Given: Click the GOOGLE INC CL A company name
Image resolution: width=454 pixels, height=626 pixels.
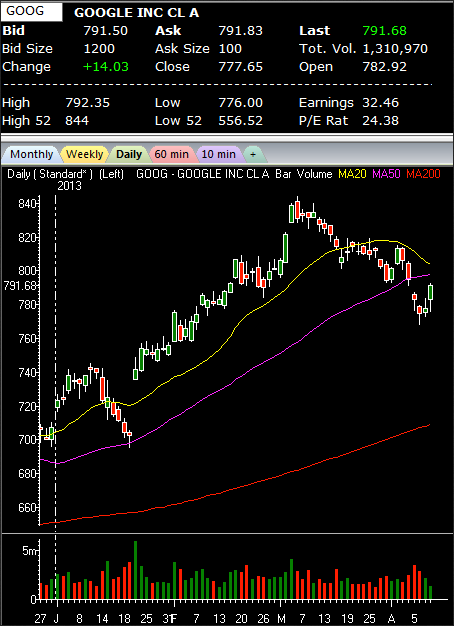Looking at the screenshot, I should pyautogui.click(x=137, y=13).
